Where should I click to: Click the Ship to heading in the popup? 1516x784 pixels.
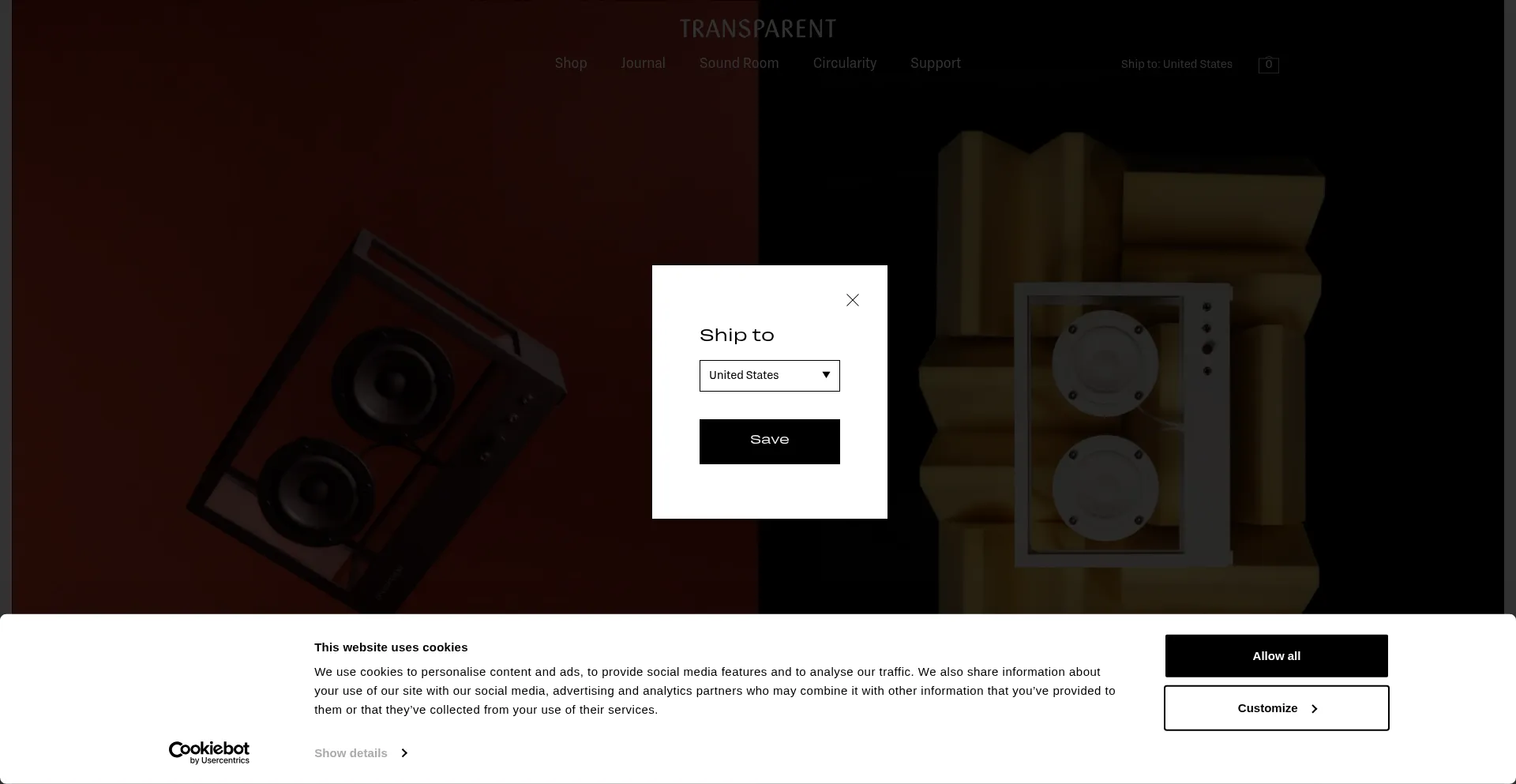pyautogui.click(x=737, y=336)
